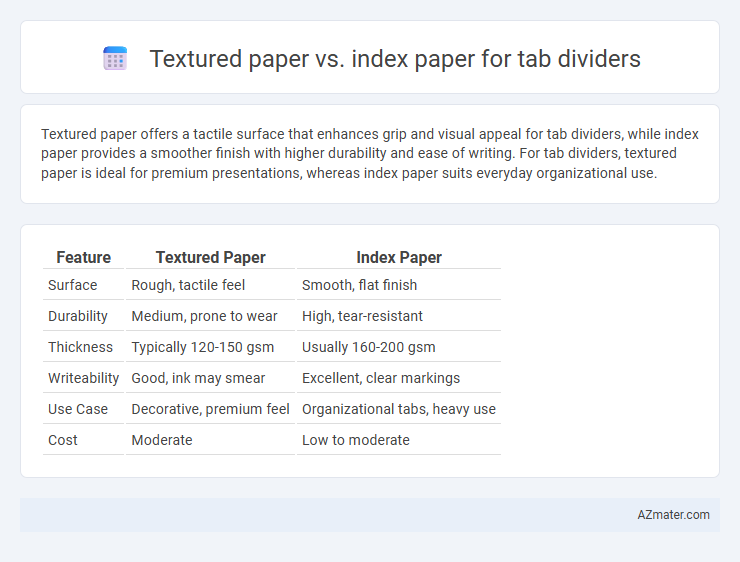This screenshot has width=740, height=562.
Task: Select the 'Textured Paper' column header
Action: [210, 257]
